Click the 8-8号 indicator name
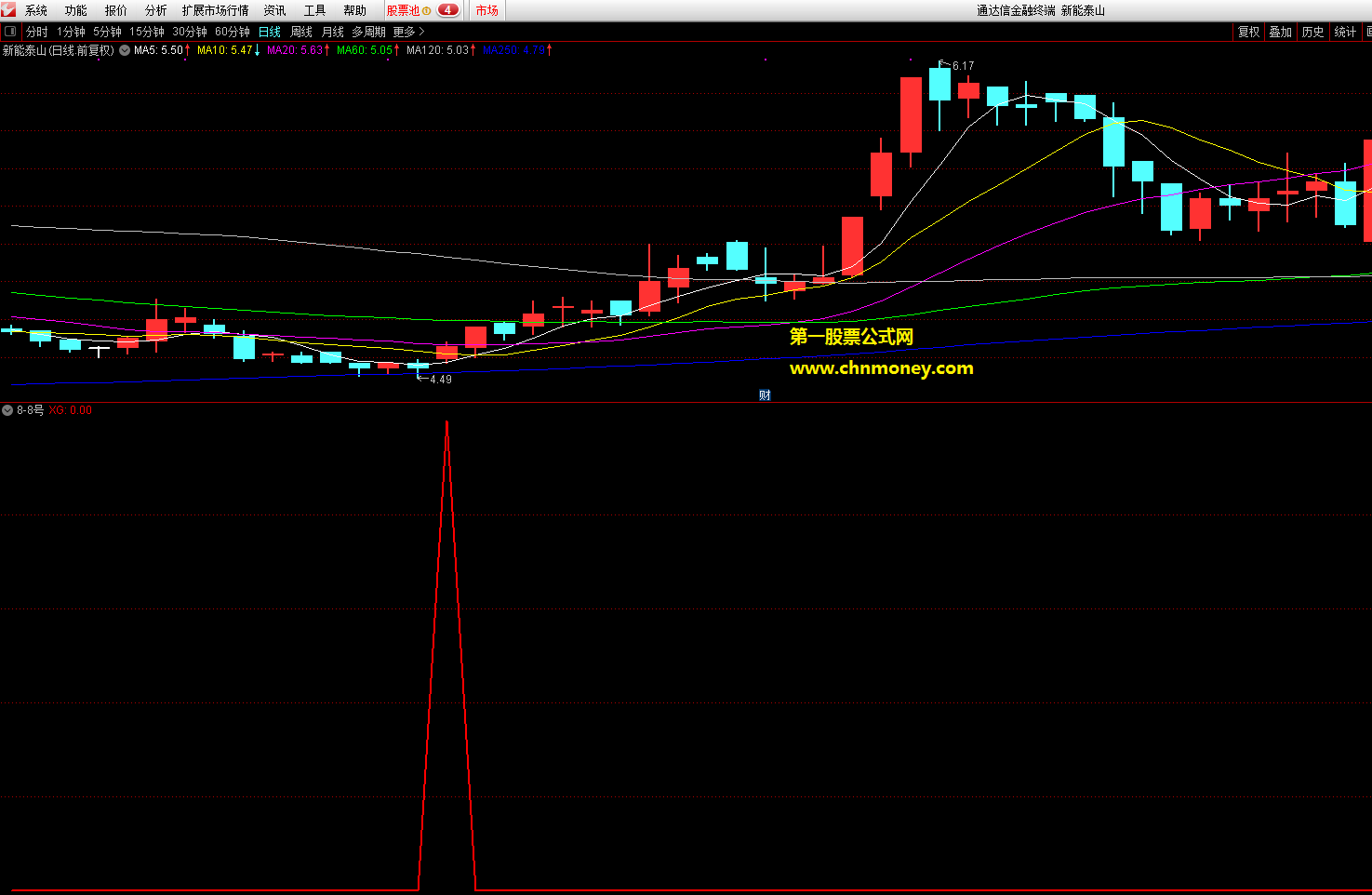Screen dimensions: 1372x895 (x=30, y=410)
